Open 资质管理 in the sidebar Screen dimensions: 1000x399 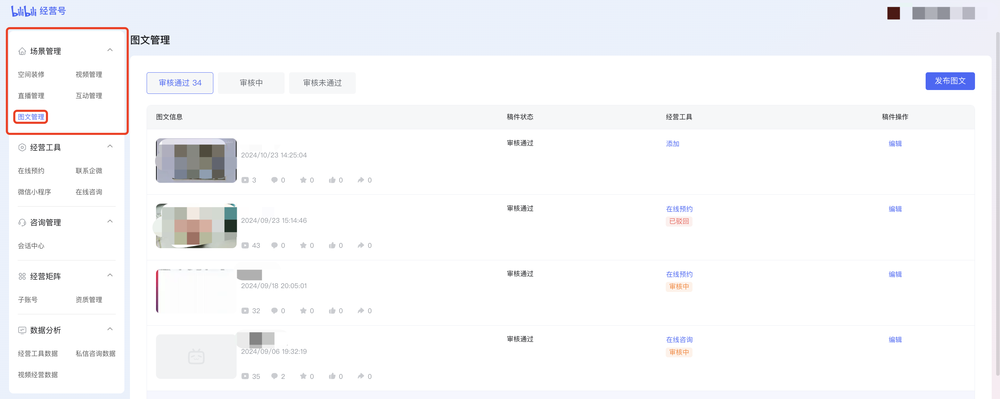point(89,300)
